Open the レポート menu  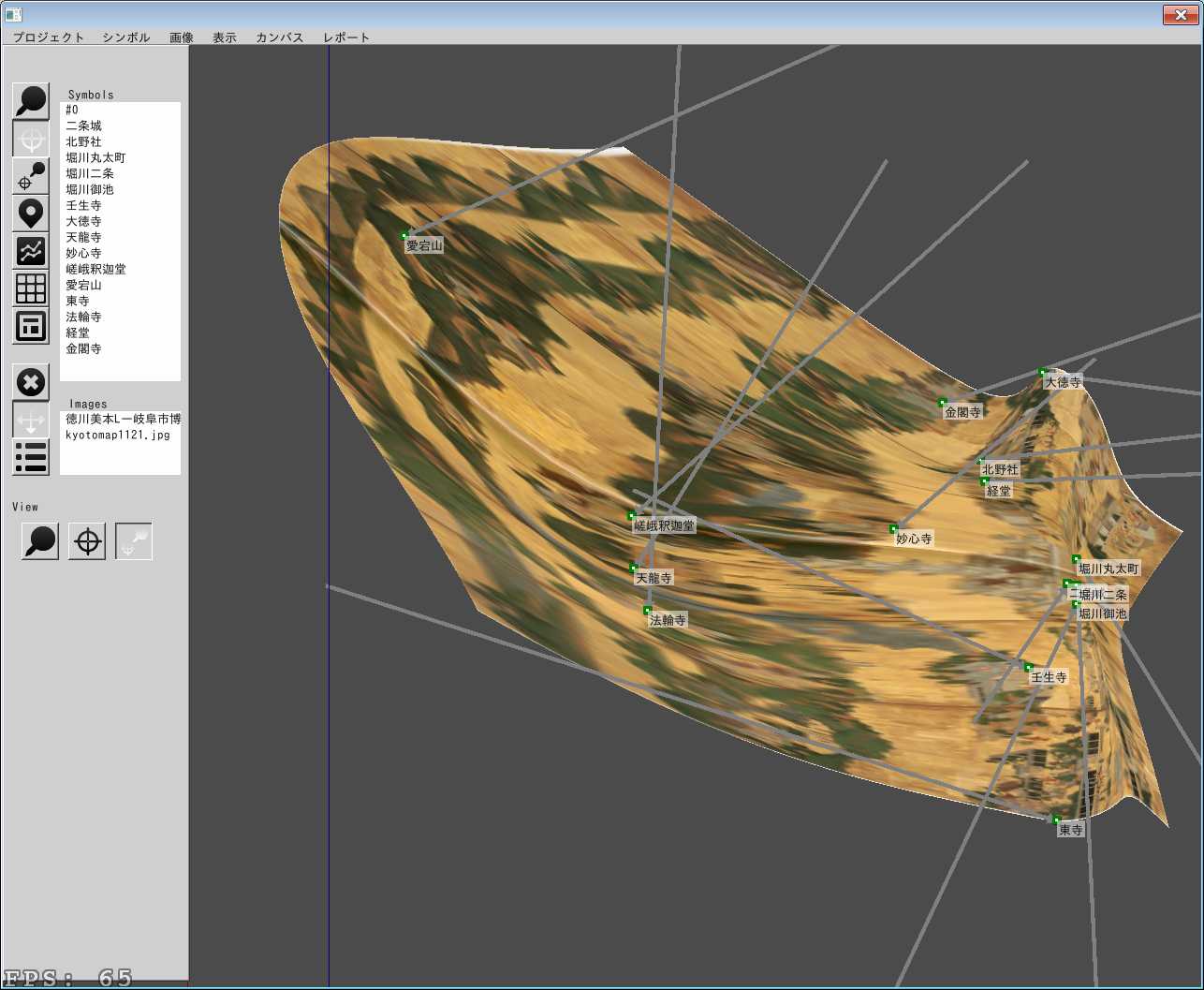click(x=346, y=37)
